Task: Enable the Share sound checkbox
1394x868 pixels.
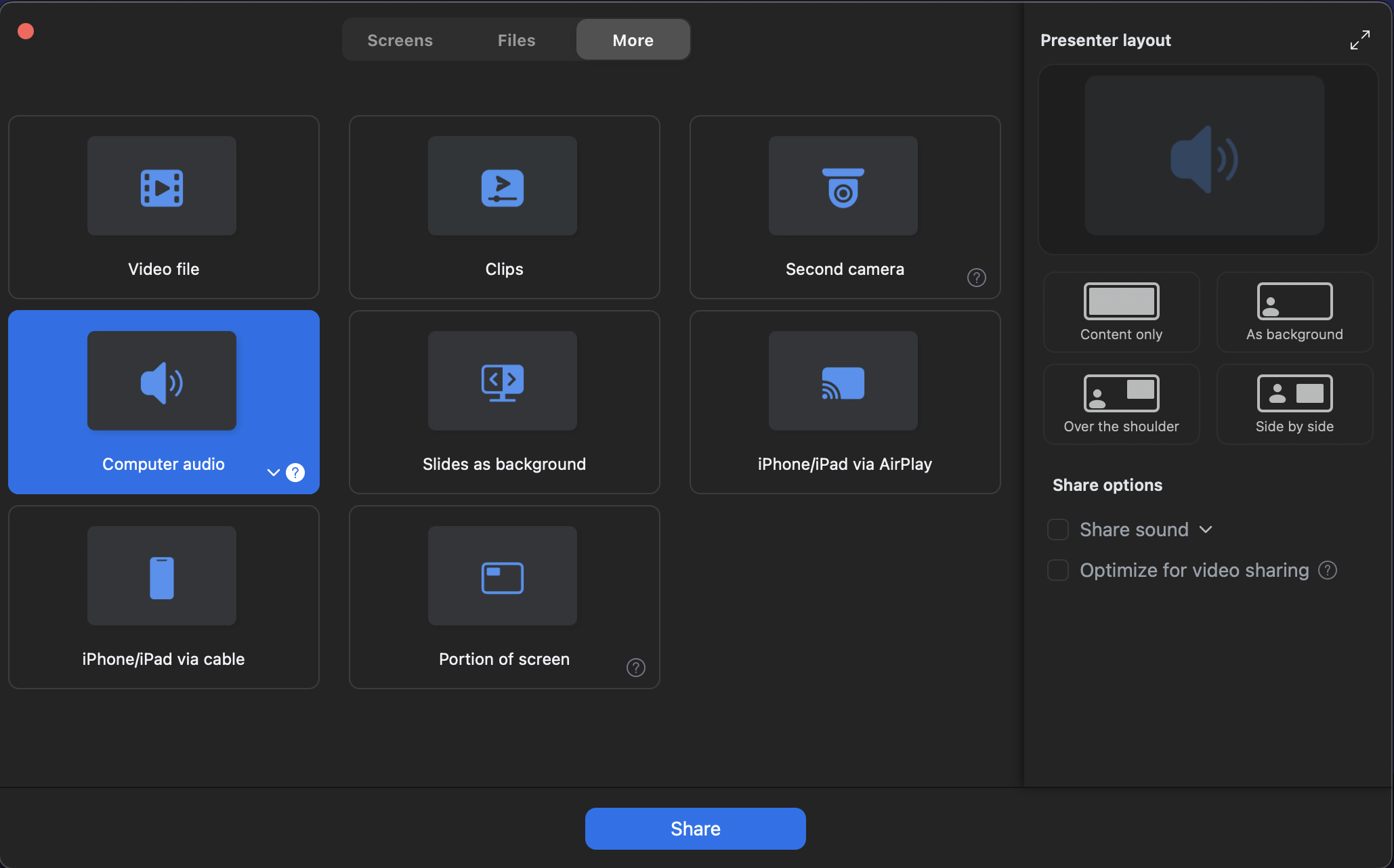Action: pos(1058,529)
